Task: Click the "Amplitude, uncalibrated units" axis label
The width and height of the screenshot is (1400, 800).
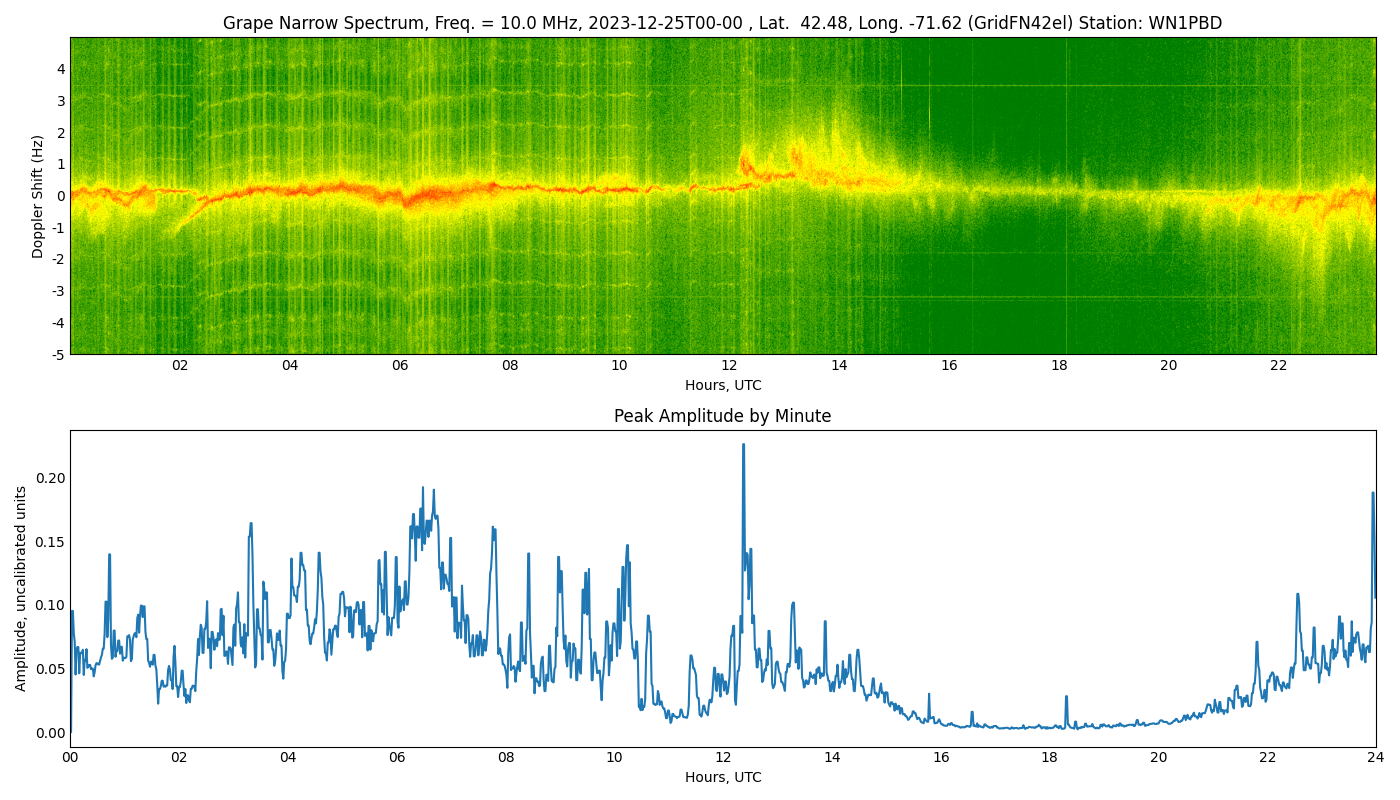Action: (21, 588)
